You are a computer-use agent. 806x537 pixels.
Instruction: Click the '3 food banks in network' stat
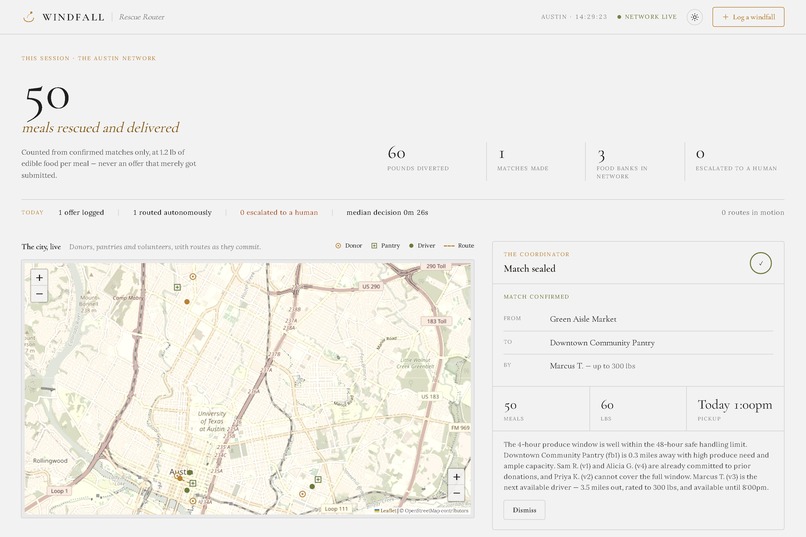(x=622, y=163)
